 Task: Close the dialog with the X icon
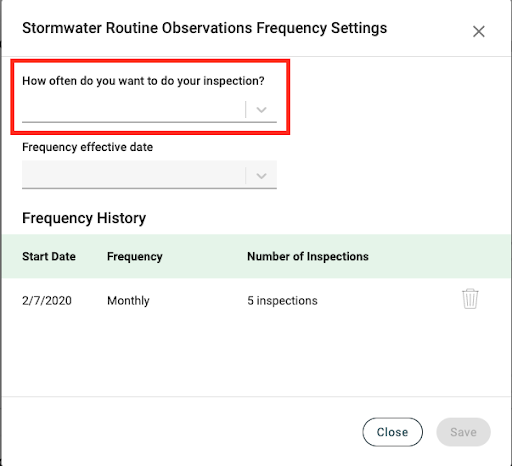click(479, 32)
